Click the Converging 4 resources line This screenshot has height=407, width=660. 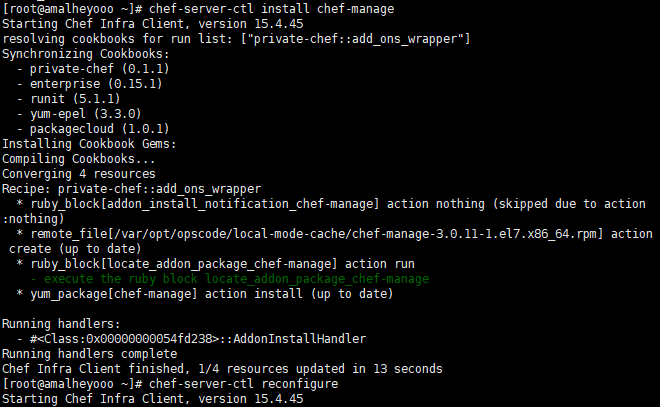pos(79,174)
